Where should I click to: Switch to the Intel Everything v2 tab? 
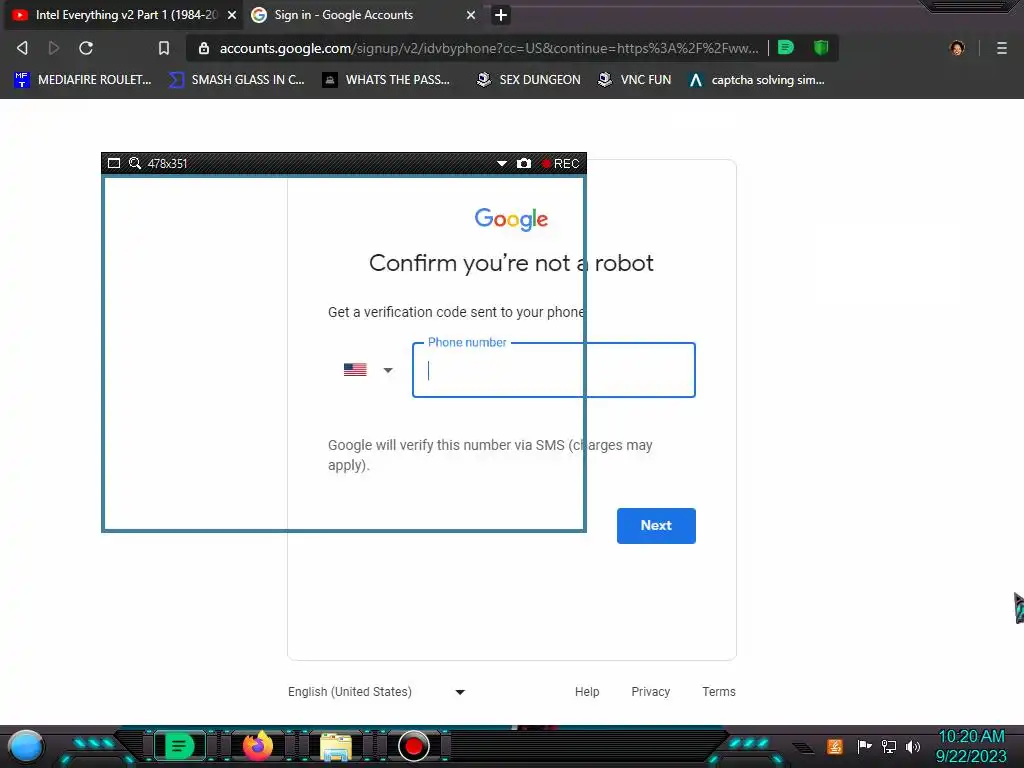pos(123,15)
